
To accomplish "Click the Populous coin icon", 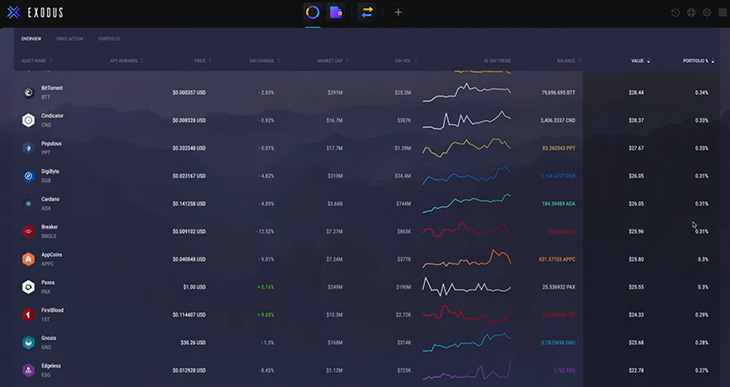I will click(x=28, y=148).
